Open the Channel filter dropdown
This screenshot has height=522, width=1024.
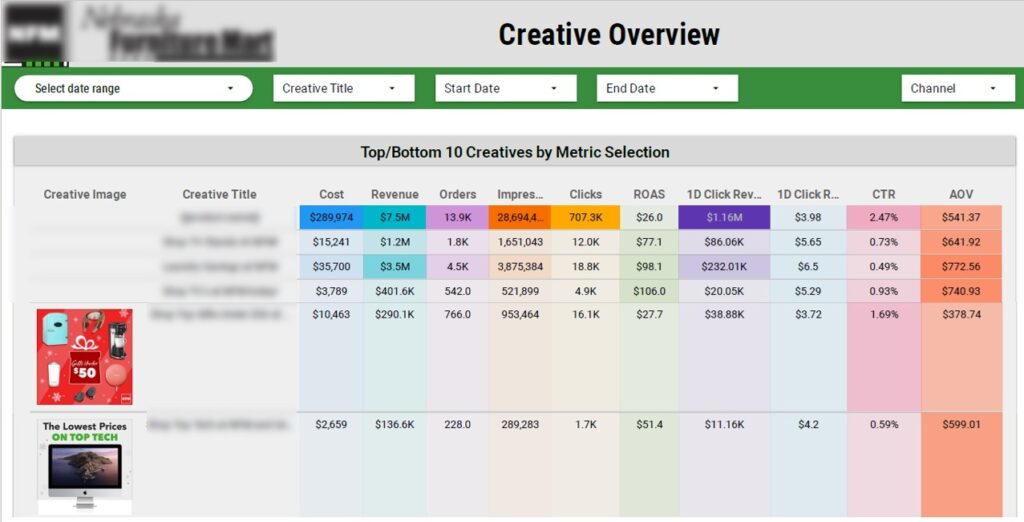point(958,88)
